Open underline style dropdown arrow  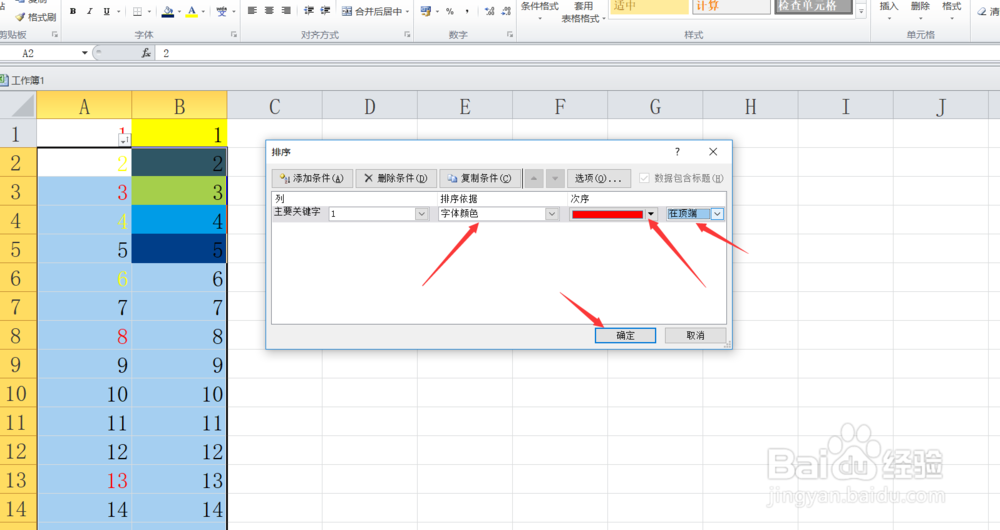point(118,11)
